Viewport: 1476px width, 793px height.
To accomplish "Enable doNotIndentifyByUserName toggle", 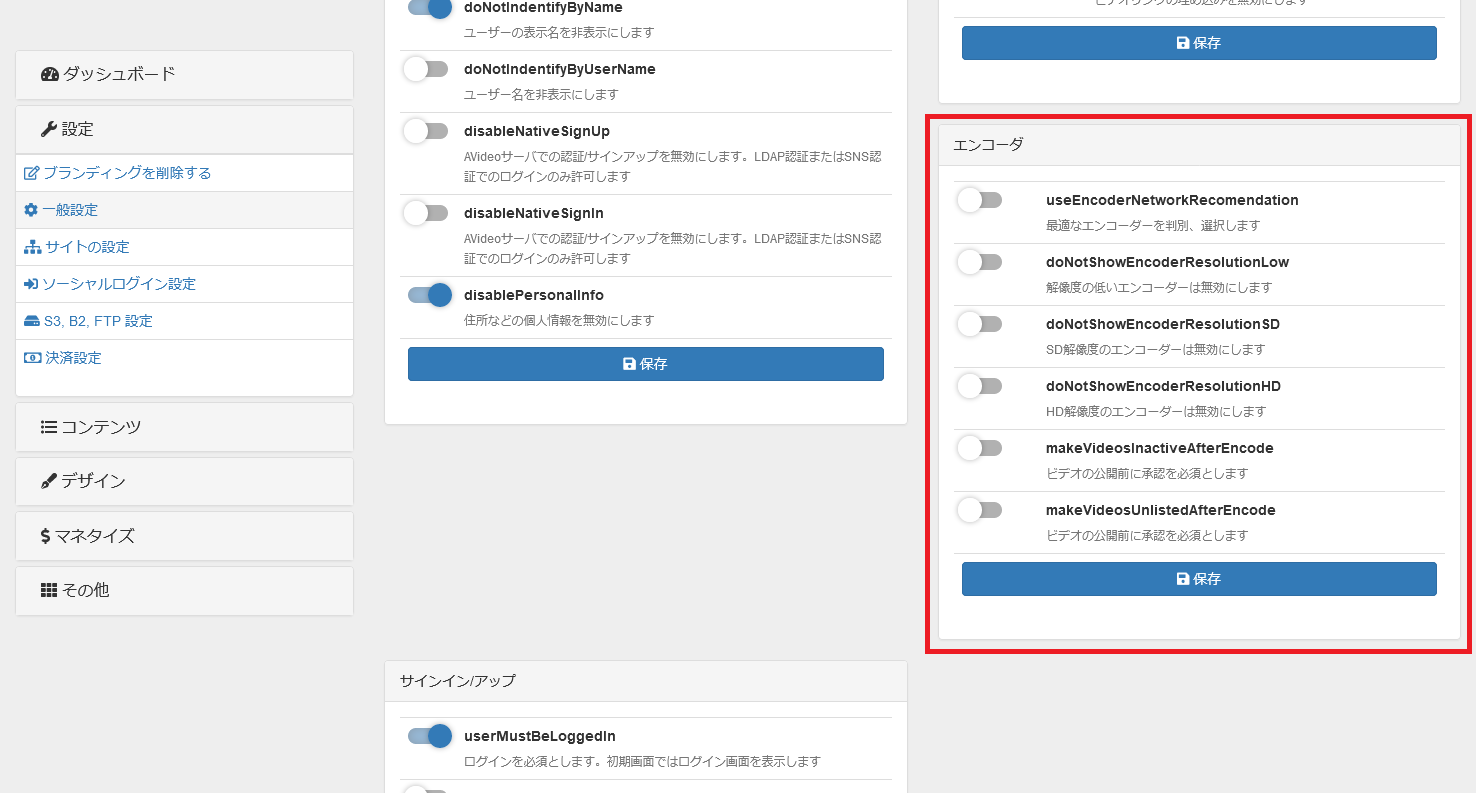I will click(x=426, y=69).
